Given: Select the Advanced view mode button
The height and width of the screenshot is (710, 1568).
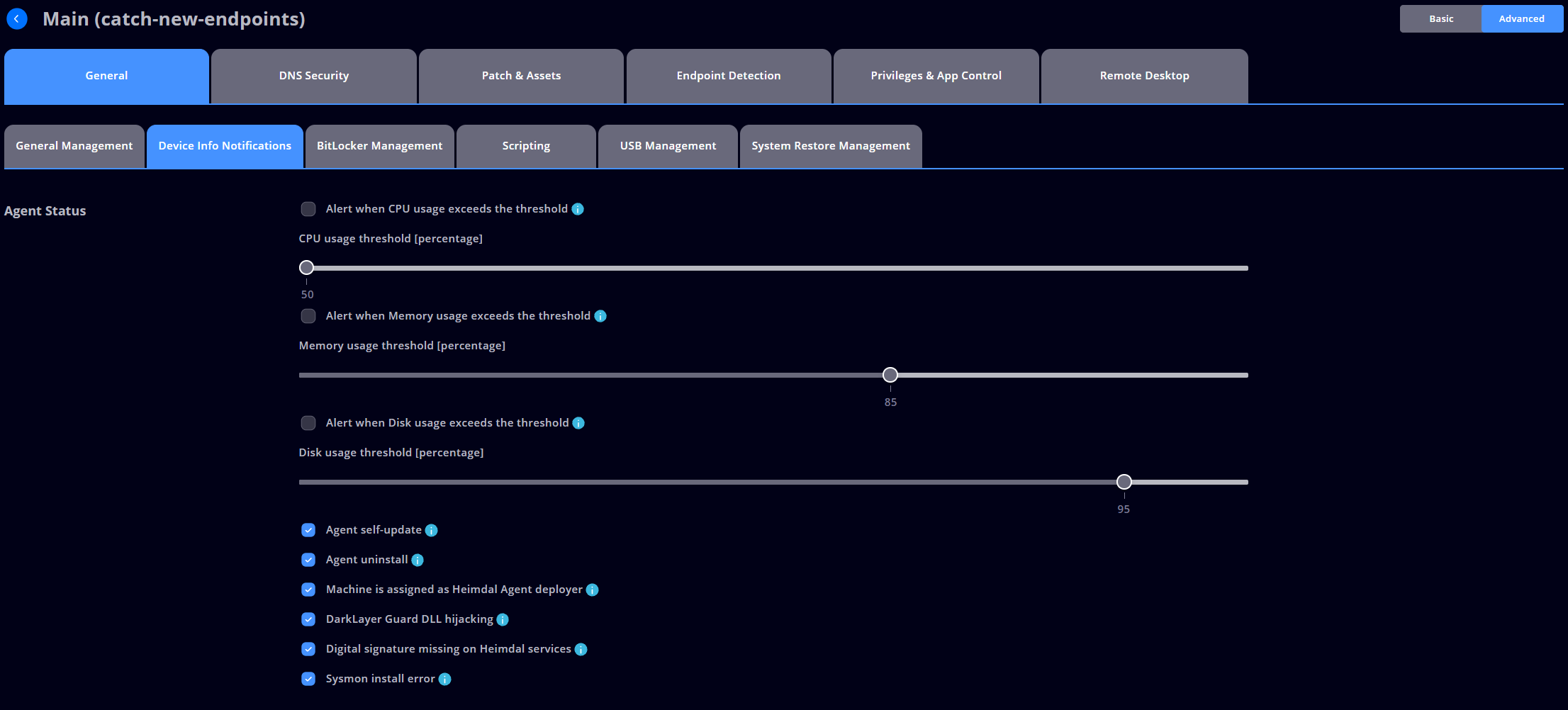Looking at the screenshot, I should coord(1522,19).
